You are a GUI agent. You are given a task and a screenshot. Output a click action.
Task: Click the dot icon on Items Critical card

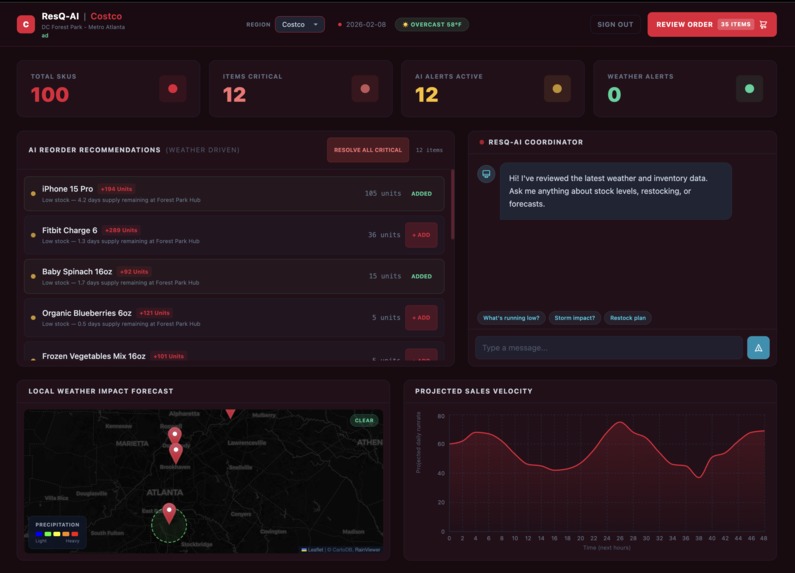coord(365,89)
